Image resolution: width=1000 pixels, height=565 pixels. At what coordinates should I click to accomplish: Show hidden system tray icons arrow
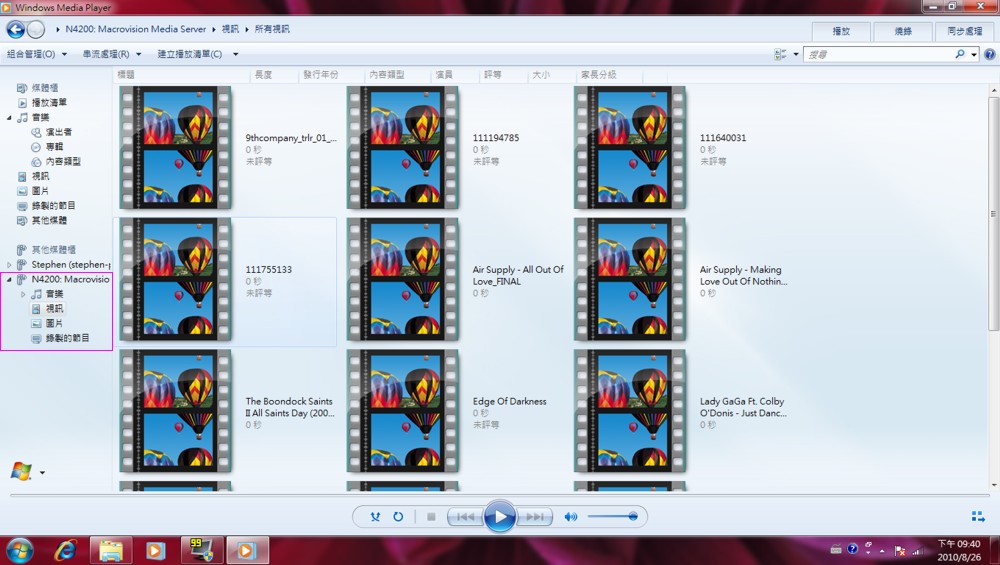(883, 550)
